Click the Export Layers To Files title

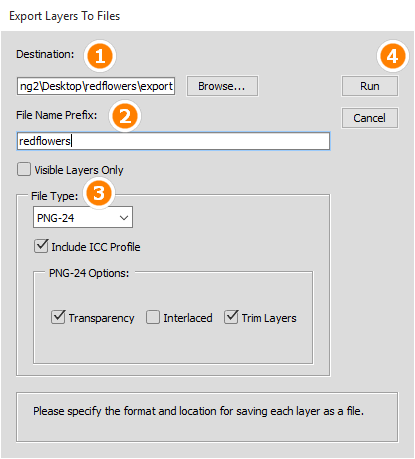(65, 16)
